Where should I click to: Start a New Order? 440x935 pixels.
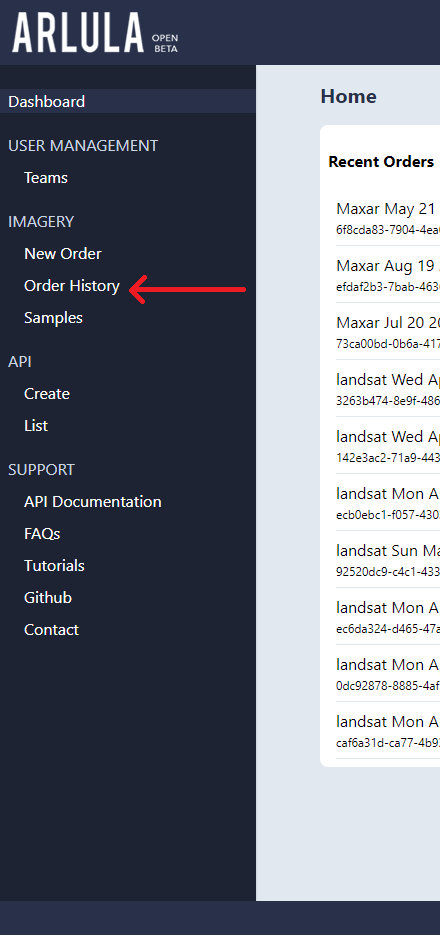click(x=63, y=253)
